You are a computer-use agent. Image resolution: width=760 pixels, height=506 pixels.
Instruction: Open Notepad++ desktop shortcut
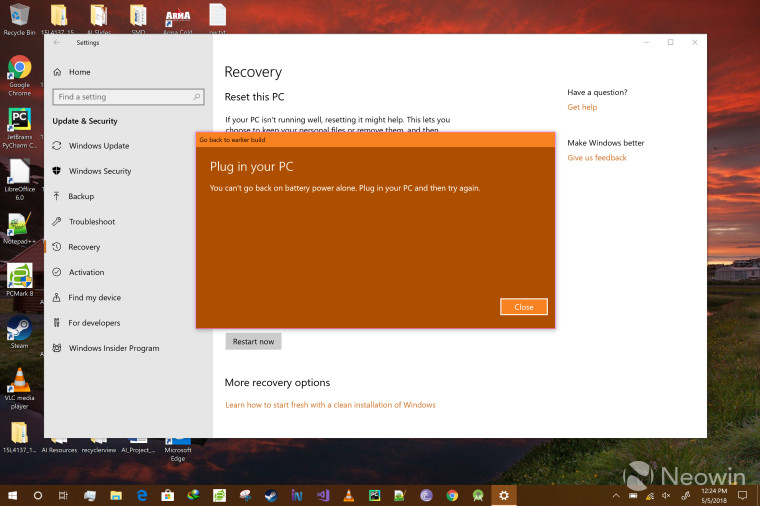pos(19,229)
